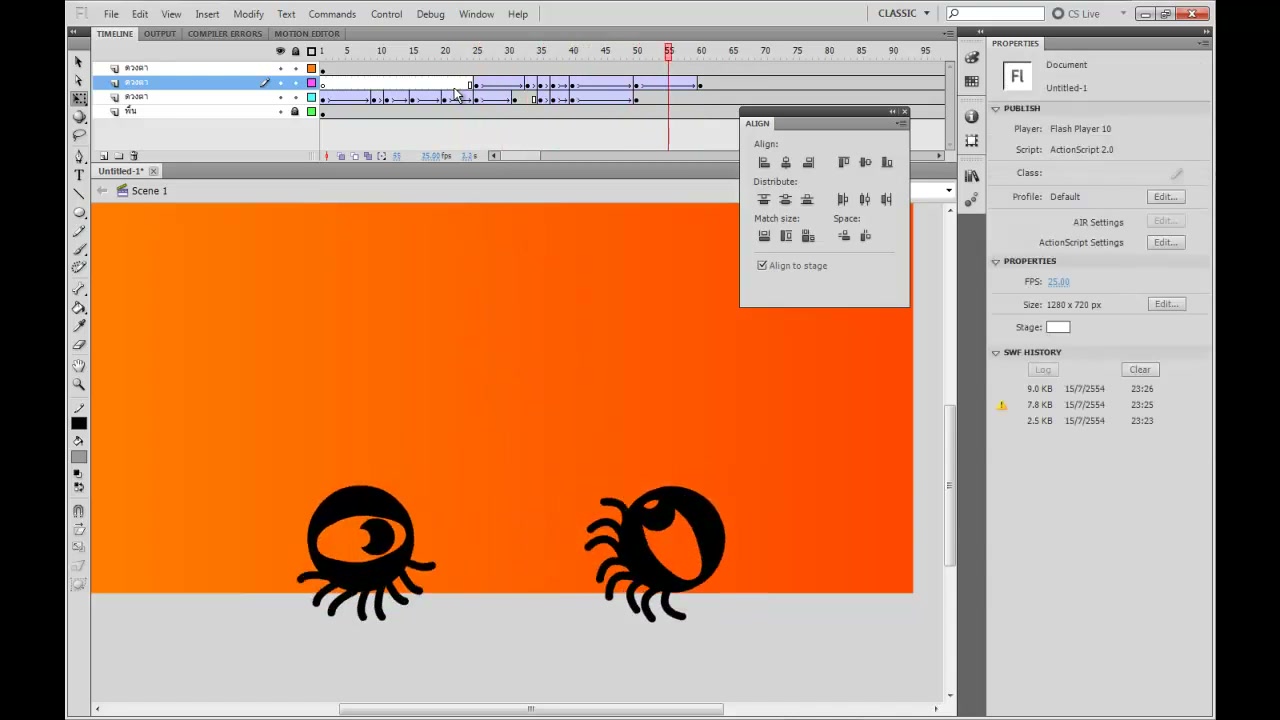Pick the Eyedropper tool

click(x=79, y=326)
